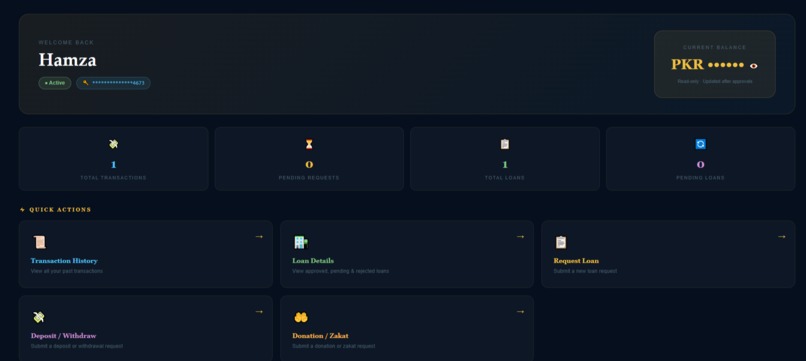Click the Pending Requests label
Viewport: 806px width, 361px height.
click(x=309, y=178)
